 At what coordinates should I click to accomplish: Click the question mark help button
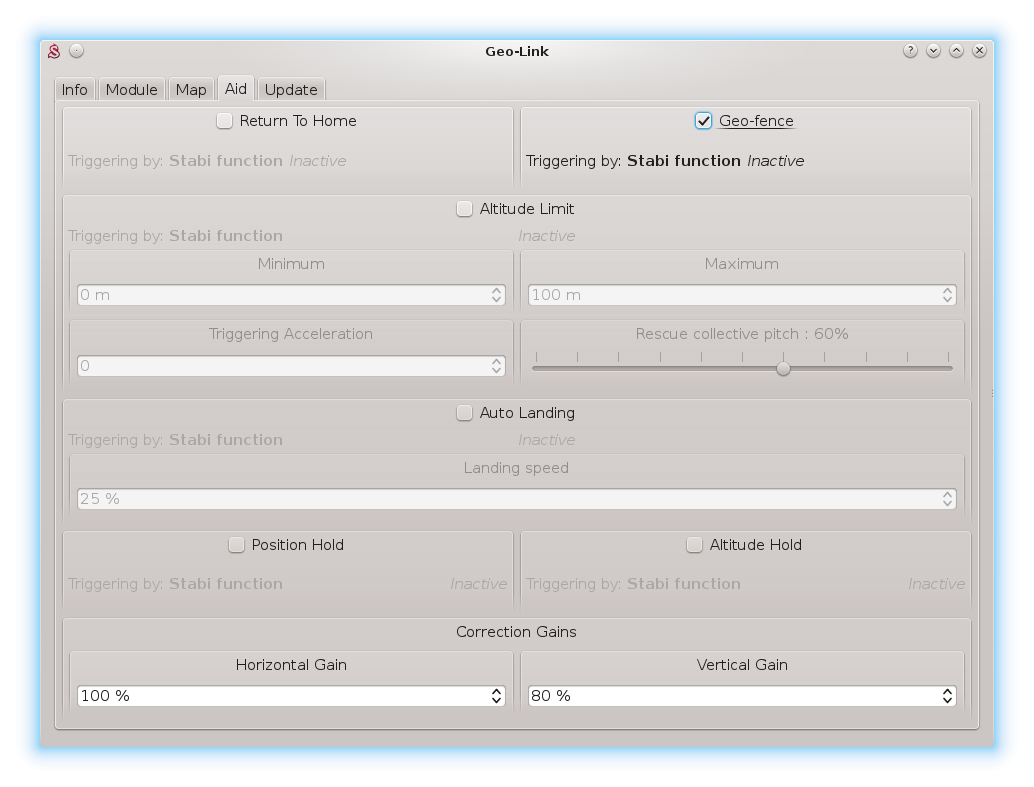tap(910, 51)
